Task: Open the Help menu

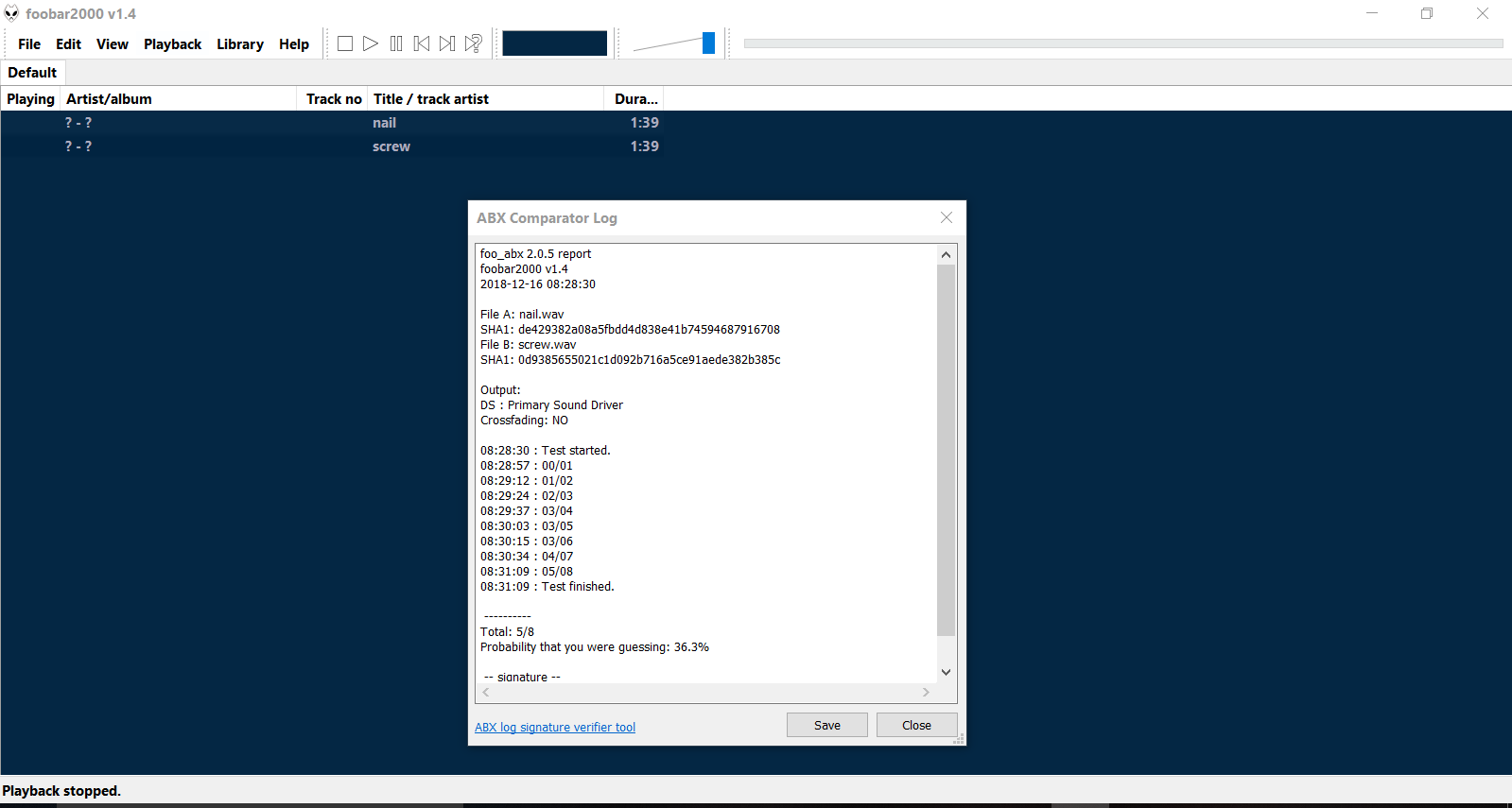Action: tap(294, 44)
